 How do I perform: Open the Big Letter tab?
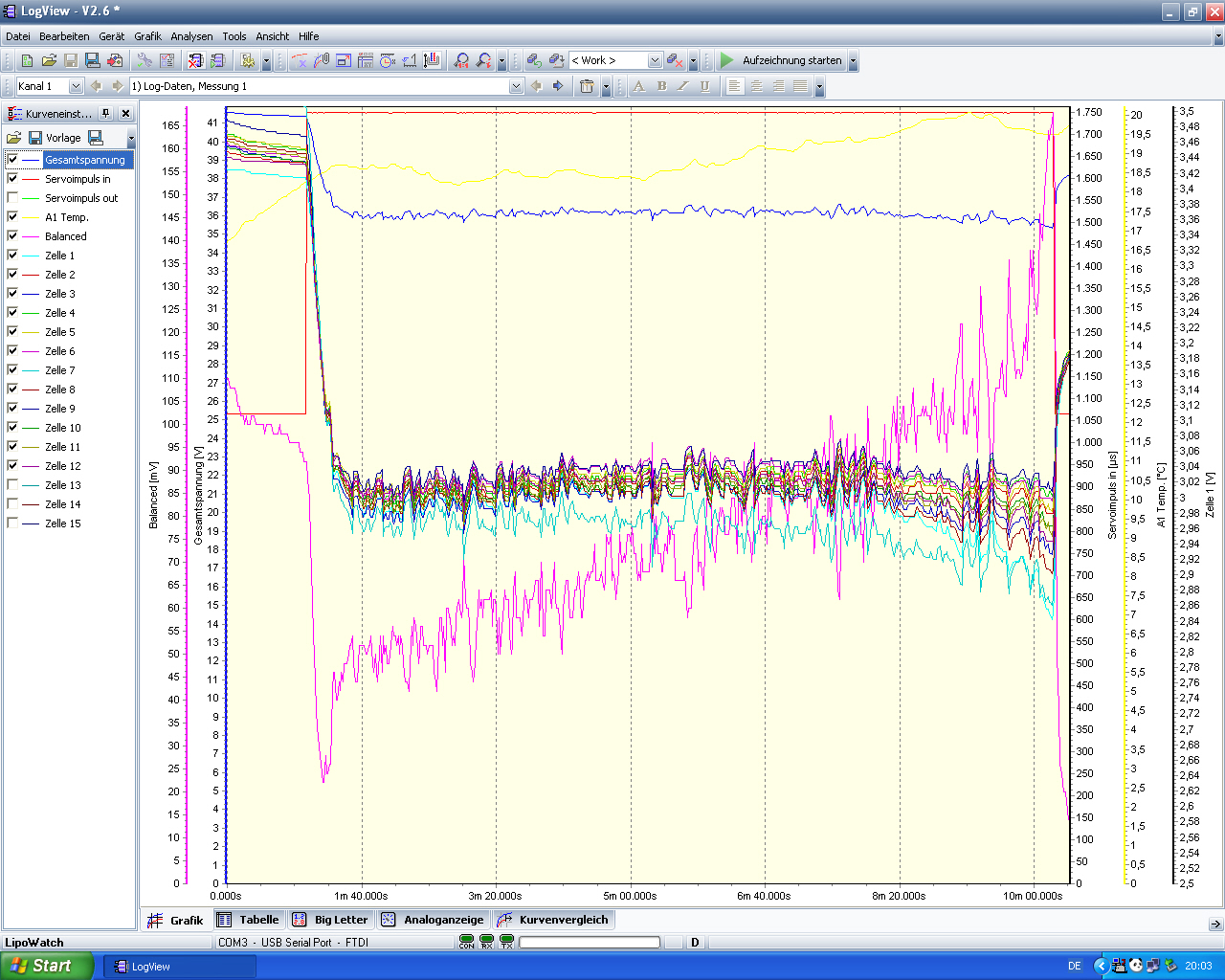coord(331,920)
